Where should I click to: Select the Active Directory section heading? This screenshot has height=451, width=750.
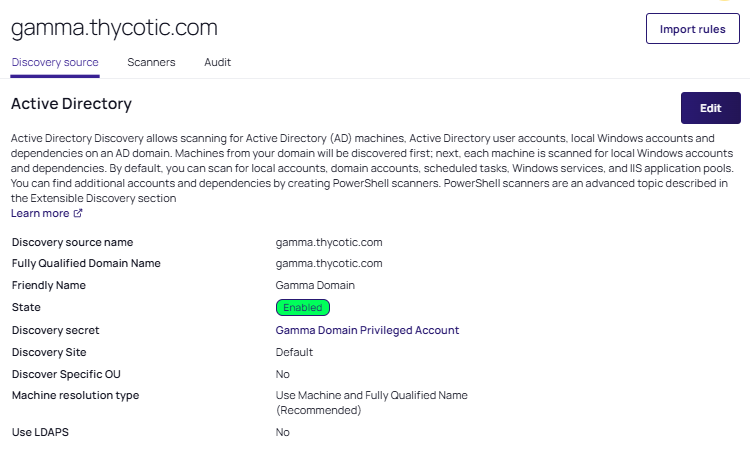(x=71, y=103)
